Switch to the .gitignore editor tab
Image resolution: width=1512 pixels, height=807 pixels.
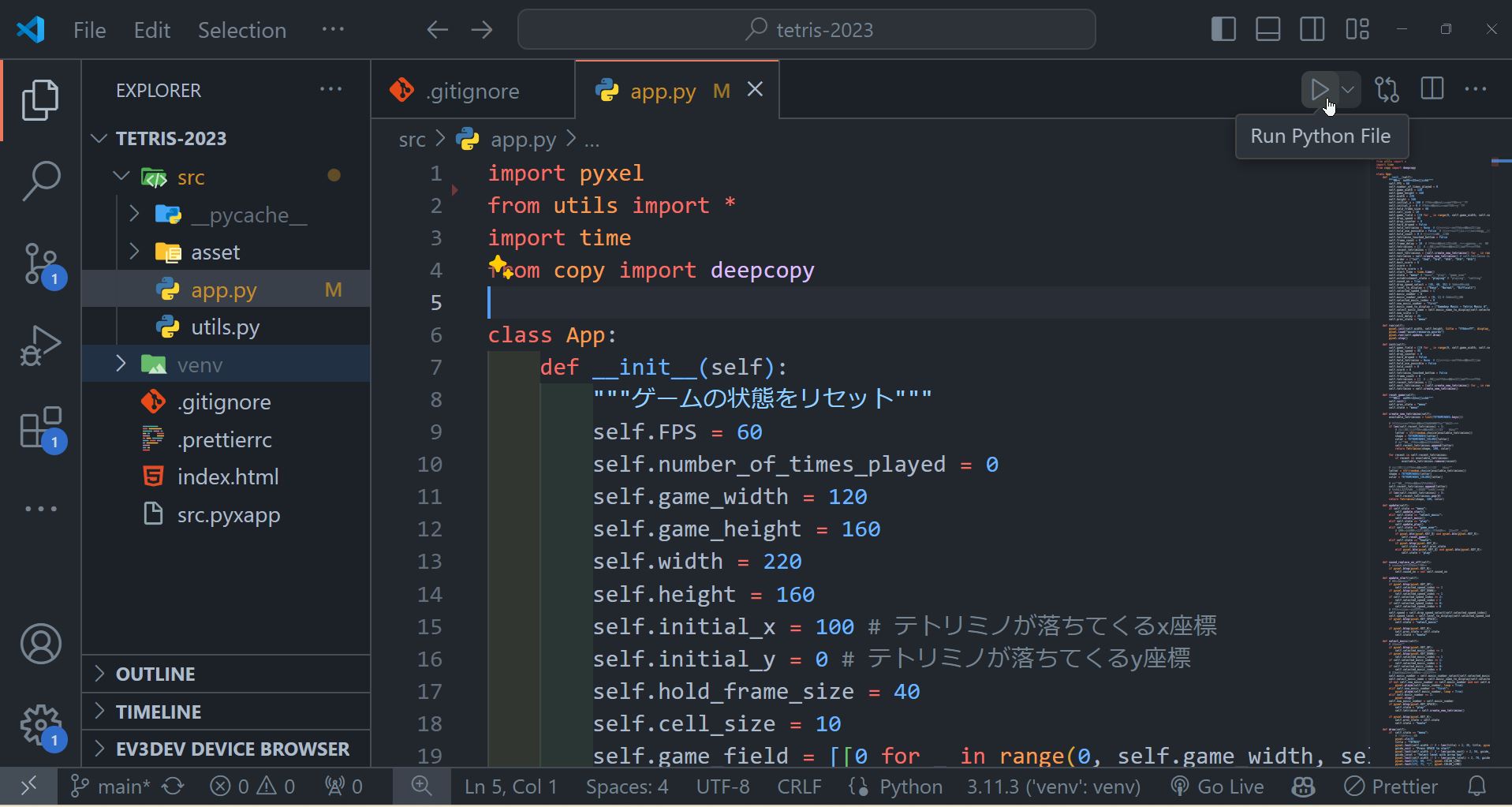473,91
